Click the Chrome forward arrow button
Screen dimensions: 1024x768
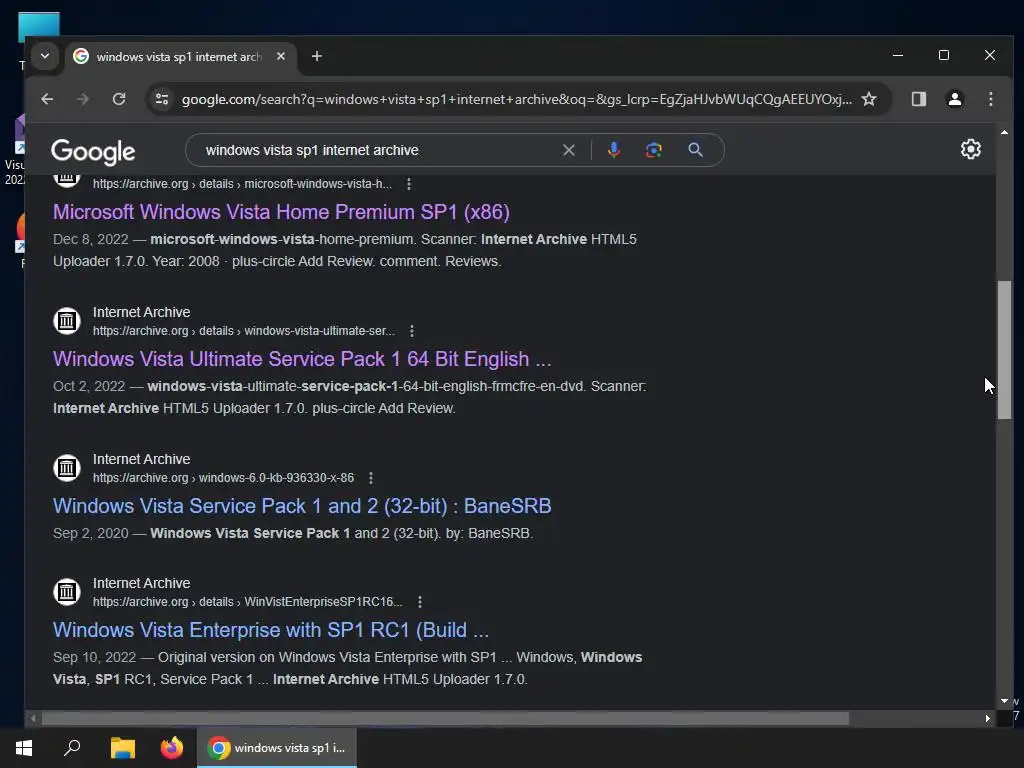[83, 99]
